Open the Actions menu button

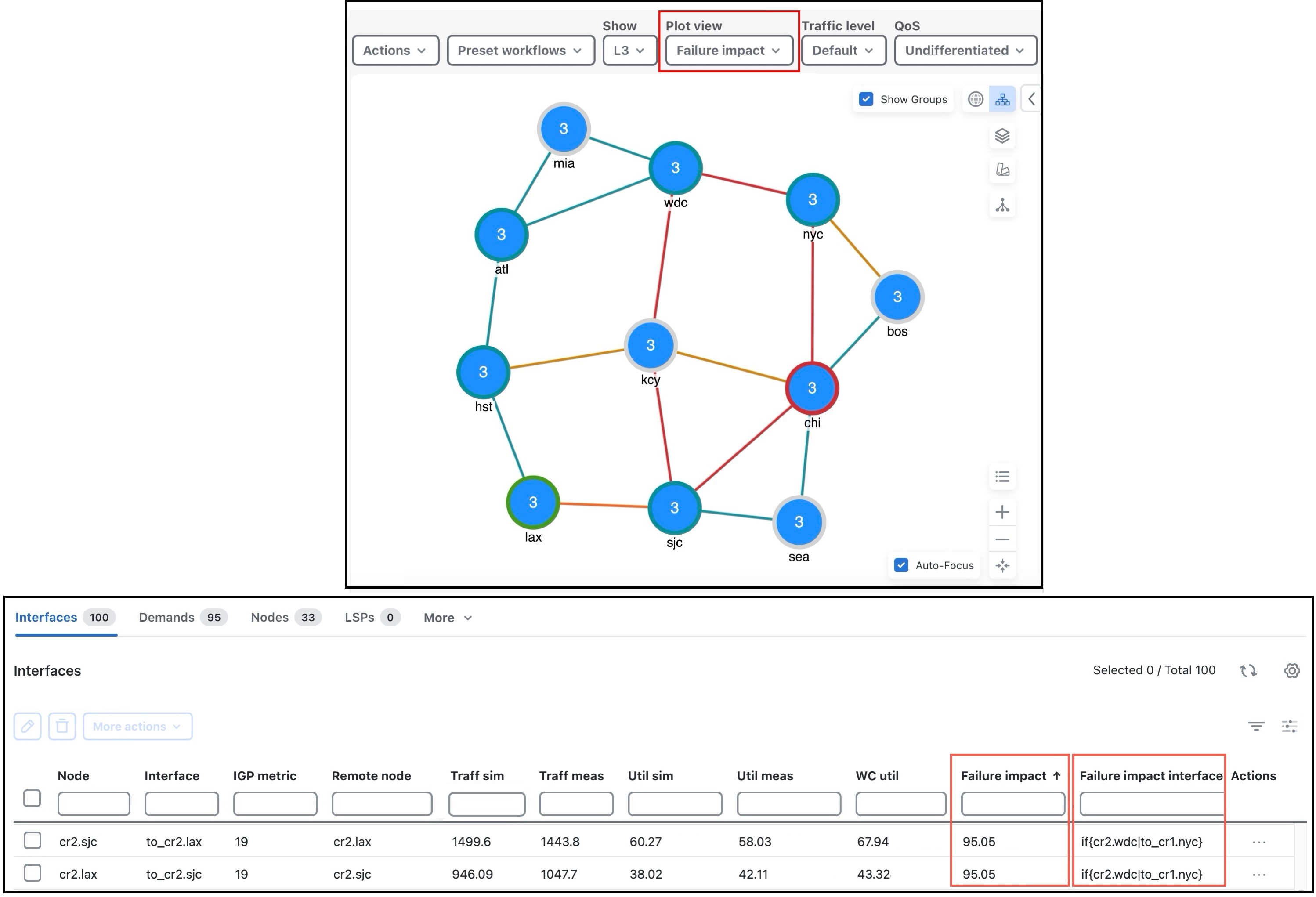click(x=395, y=51)
